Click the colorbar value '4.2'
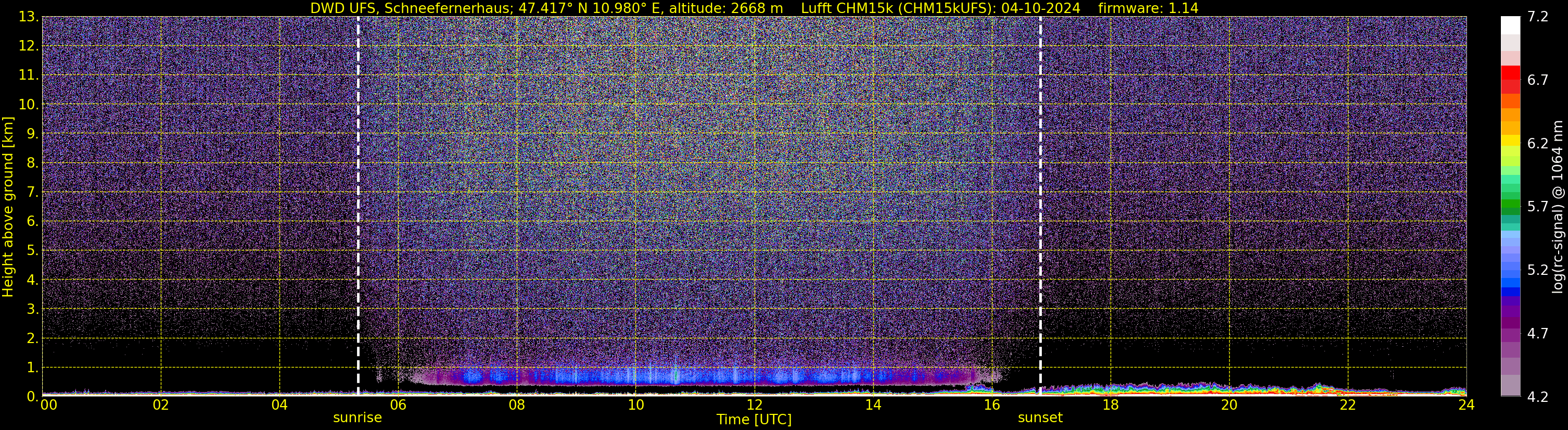Viewport: 1568px width, 430px height. [x=1538, y=397]
